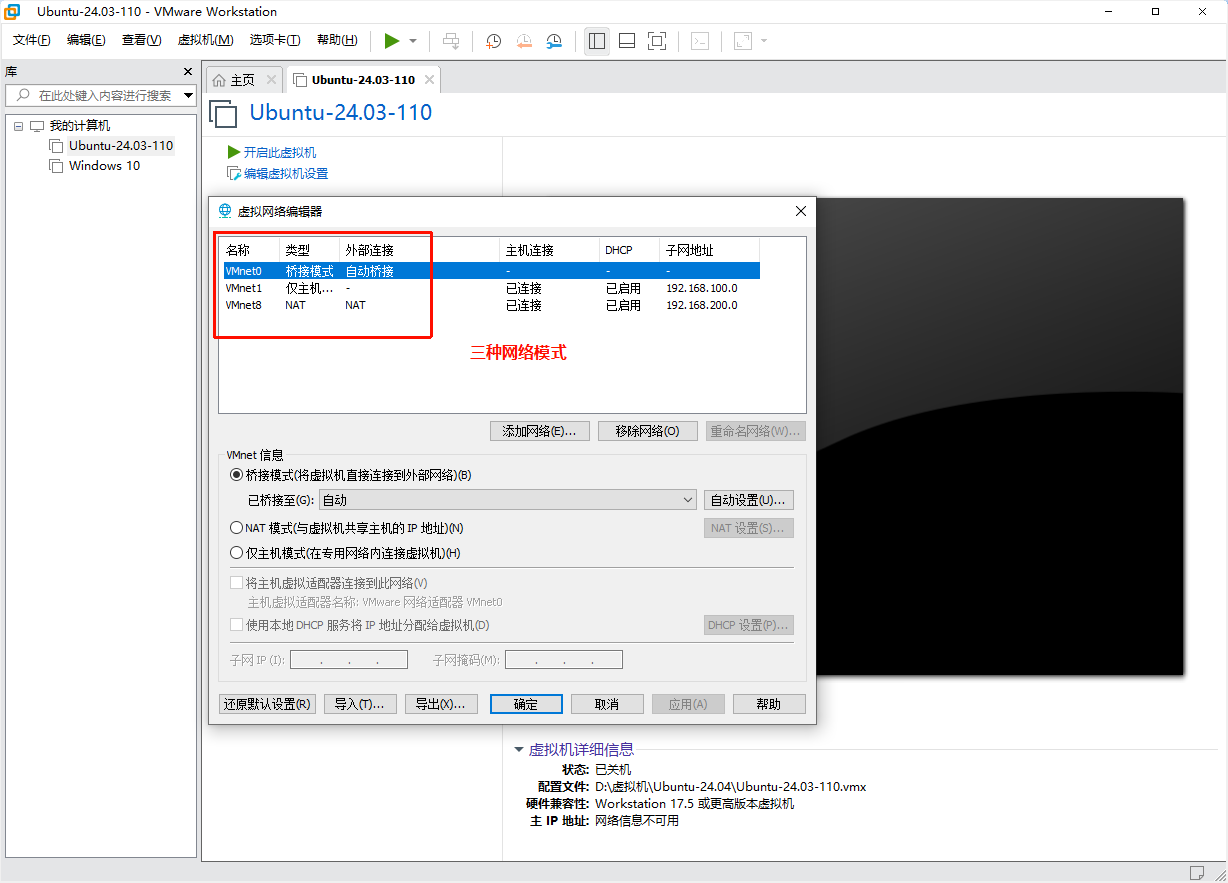The width and height of the screenshot is (1228, 883).
Task: Click the 还原默认设置(R) button
Action: tap(268, 704)
